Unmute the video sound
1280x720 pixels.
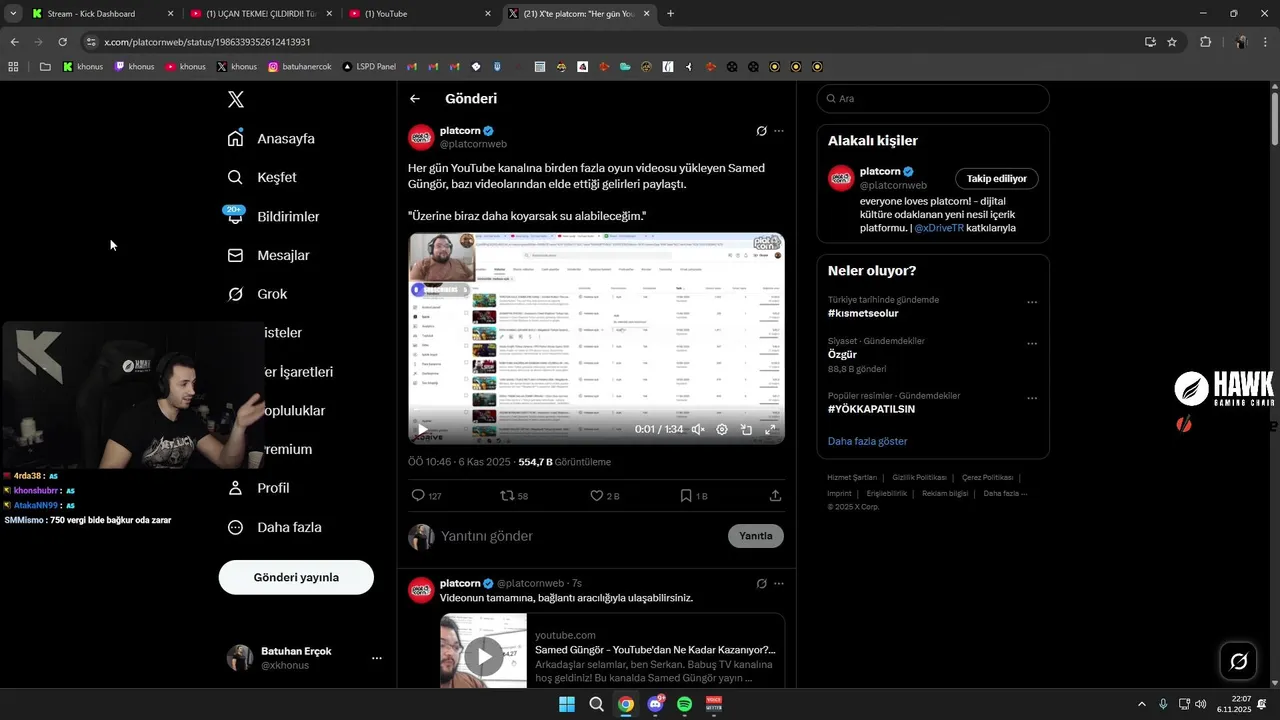pos(698,429)
